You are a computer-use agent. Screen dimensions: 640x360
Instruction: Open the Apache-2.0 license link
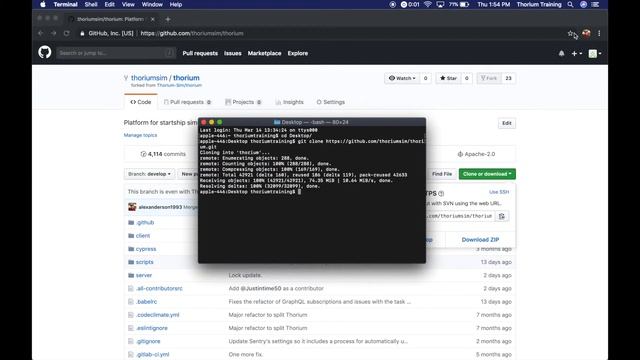coord(476,154)
